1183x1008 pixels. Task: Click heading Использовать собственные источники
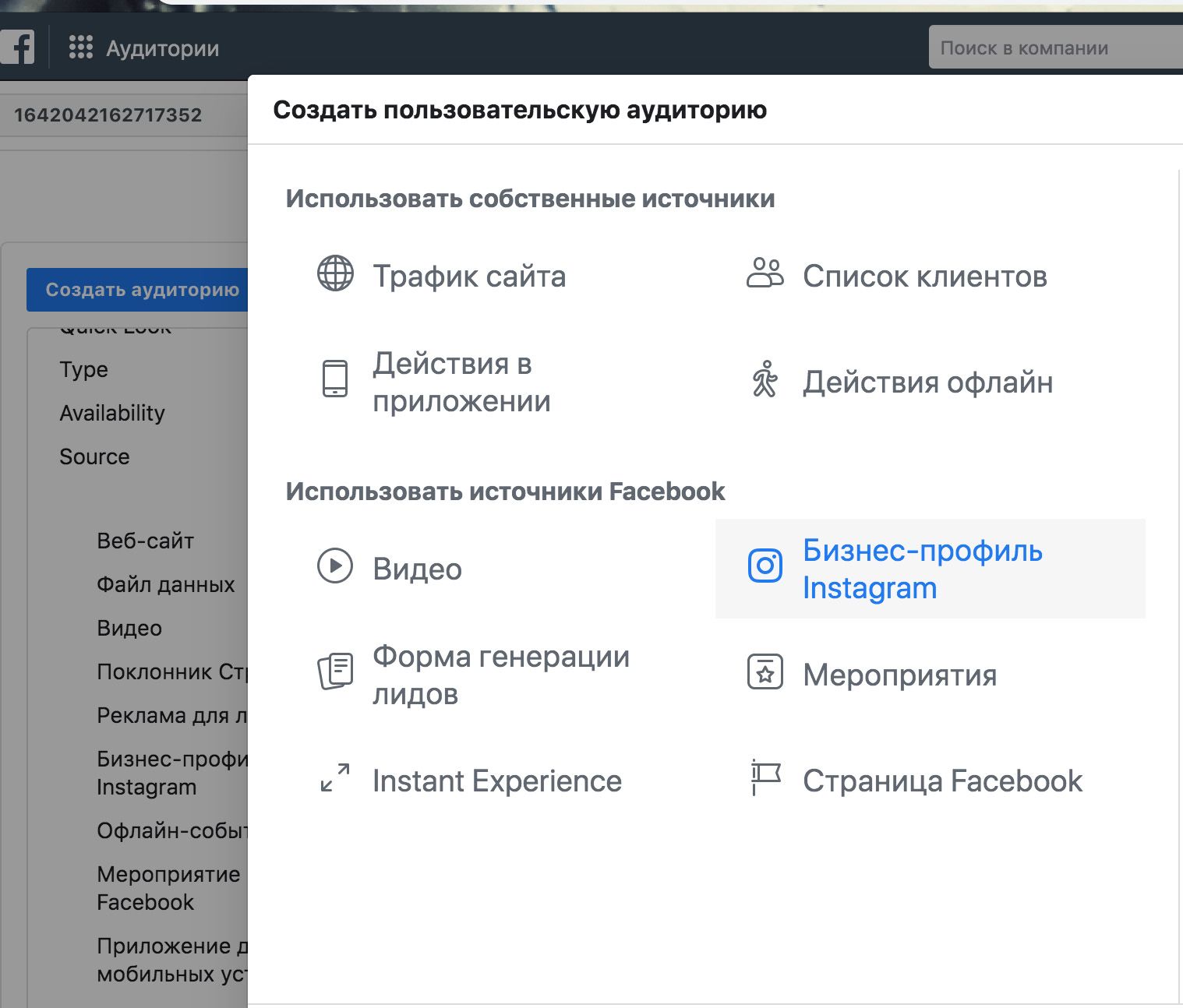530,199
